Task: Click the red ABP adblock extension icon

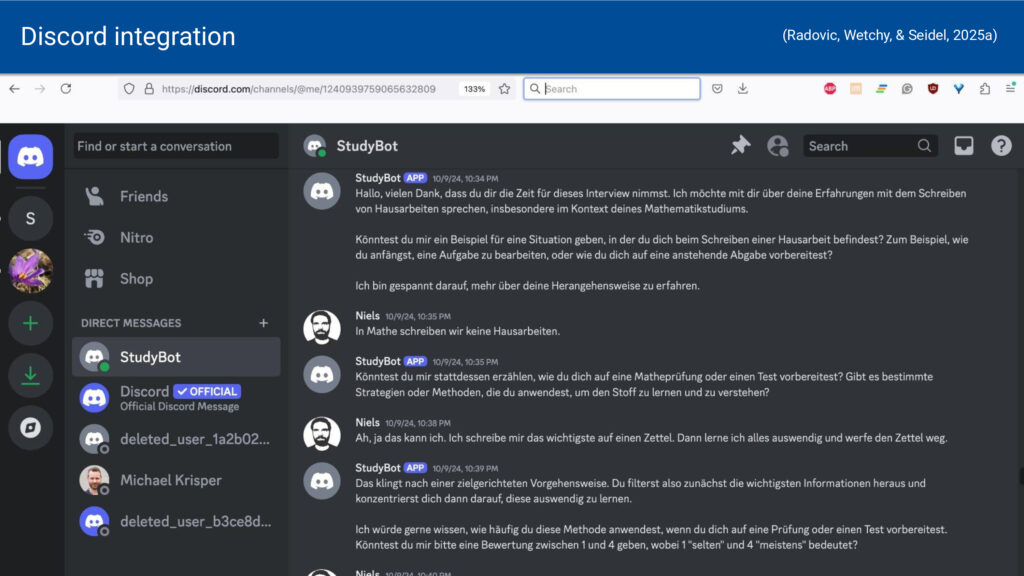Action: tap(830, 89)
